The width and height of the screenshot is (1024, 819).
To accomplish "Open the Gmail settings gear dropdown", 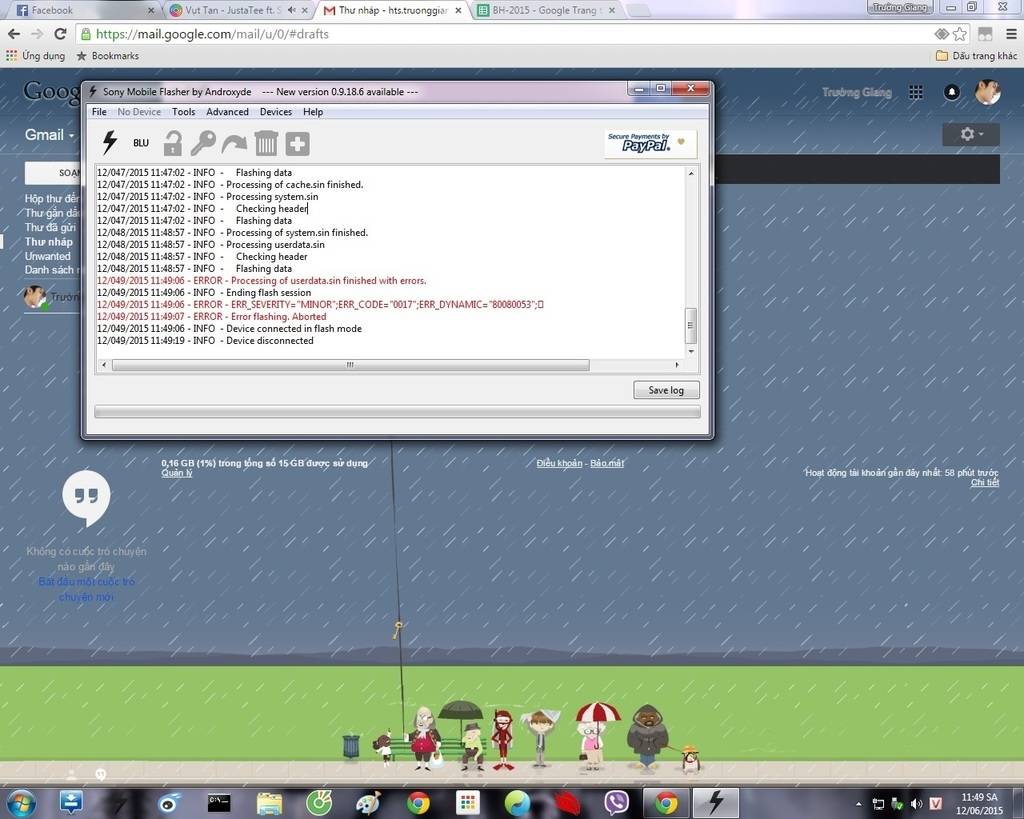I will coord(970,134).
